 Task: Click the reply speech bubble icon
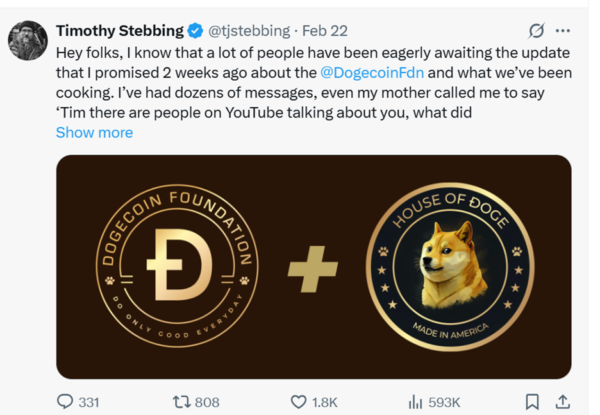point(65,402)
